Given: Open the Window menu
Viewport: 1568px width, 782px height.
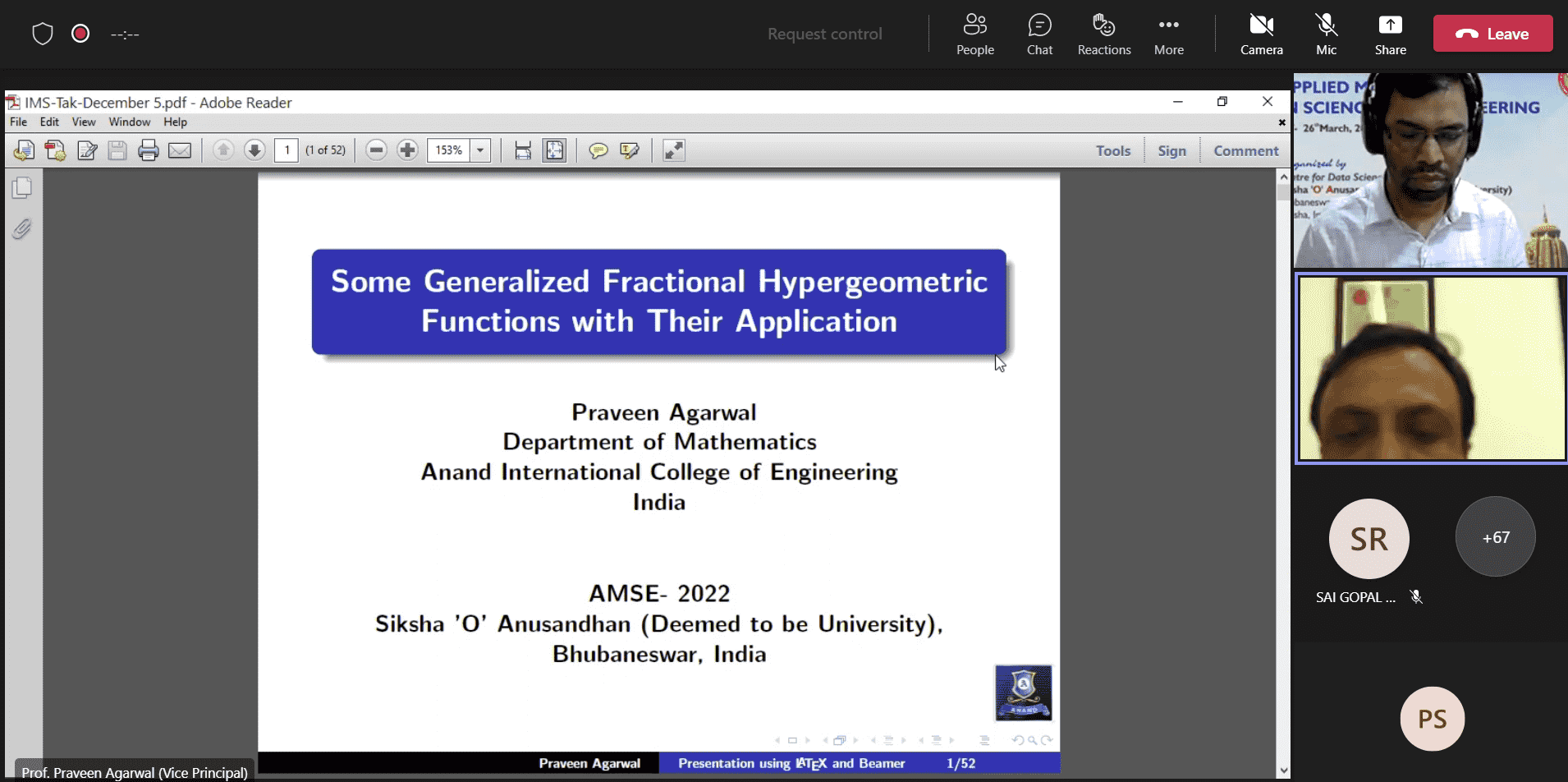Looking at the screenshot, I should click(x=129, y=122).
